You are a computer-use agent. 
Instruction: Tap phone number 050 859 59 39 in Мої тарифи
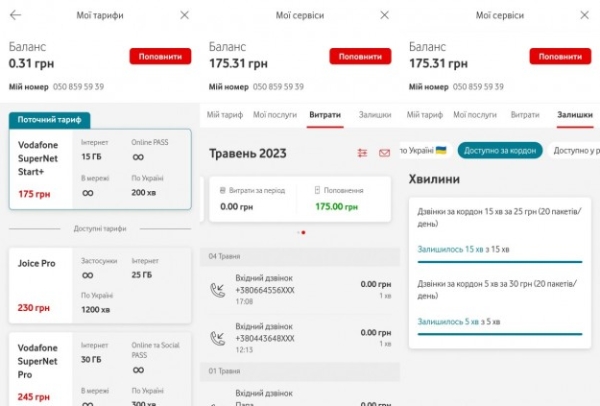(x=78, y=86)
